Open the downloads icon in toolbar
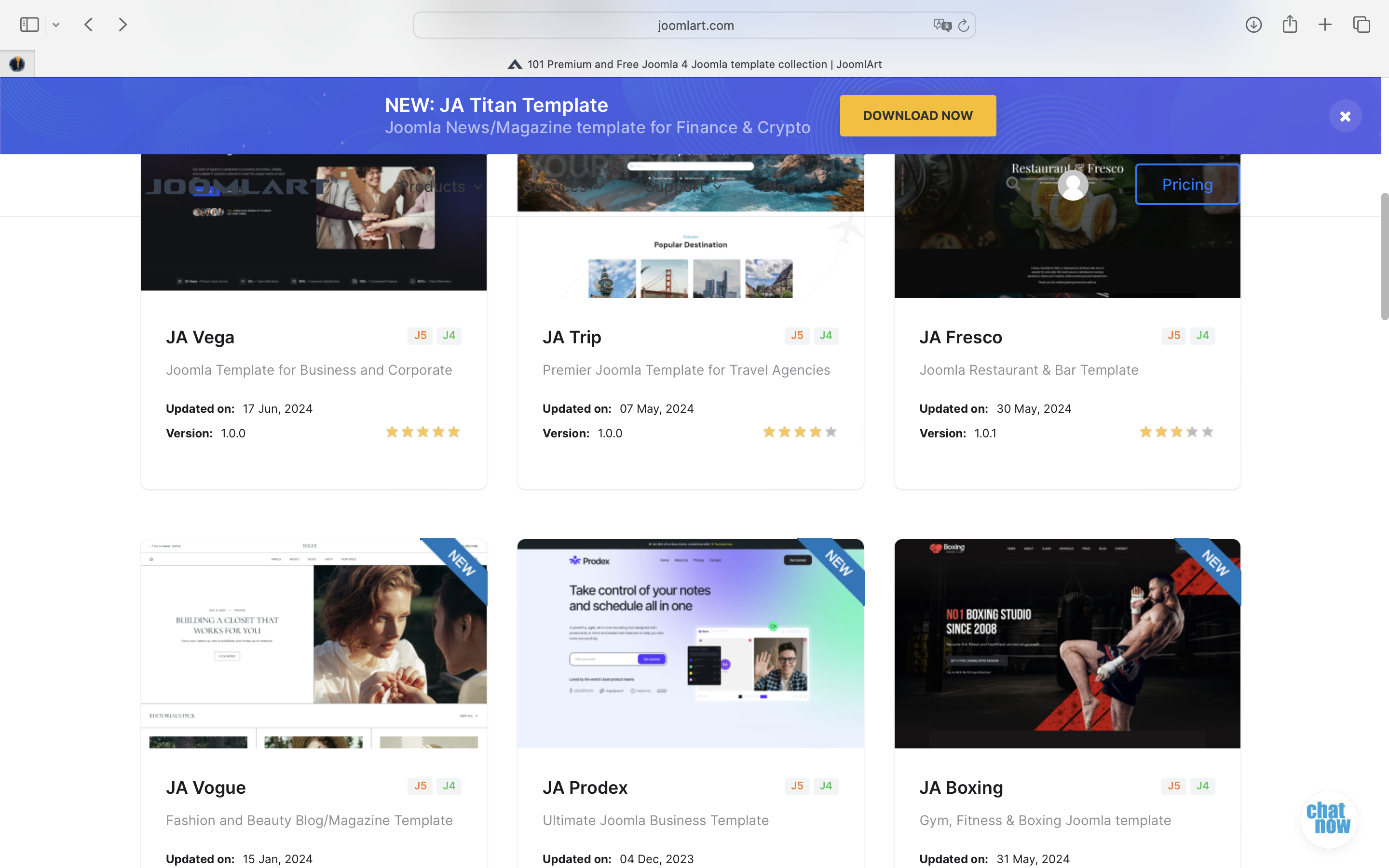This screenshot has width=1389, height=868. click(x=1253, y=25)
